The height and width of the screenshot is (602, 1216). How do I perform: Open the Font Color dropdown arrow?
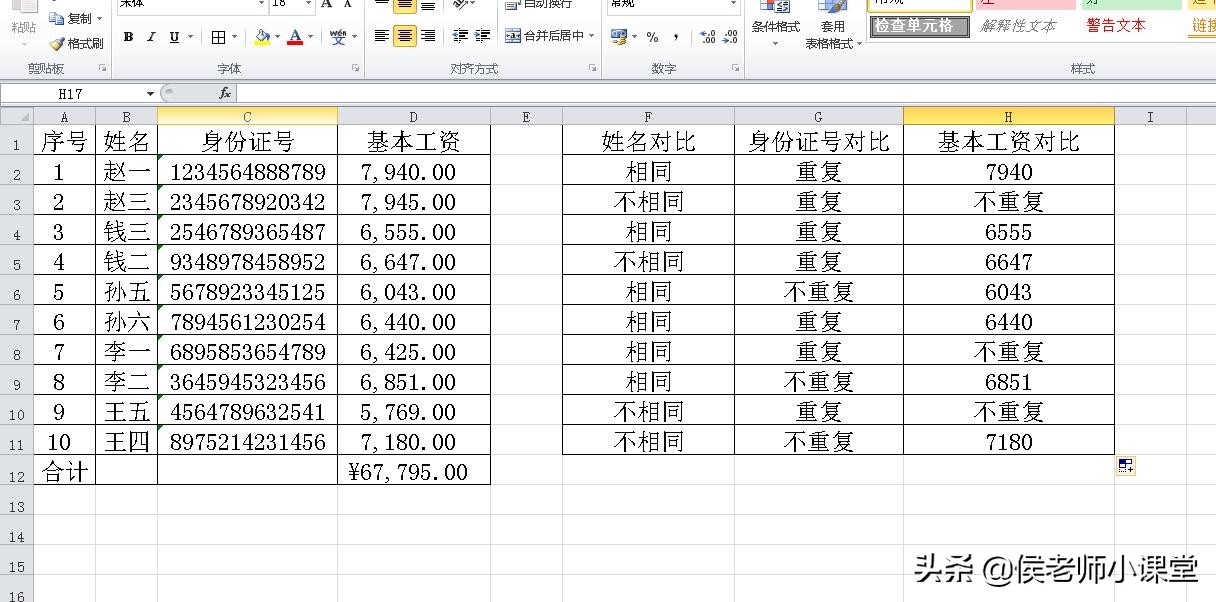(308, 37)
